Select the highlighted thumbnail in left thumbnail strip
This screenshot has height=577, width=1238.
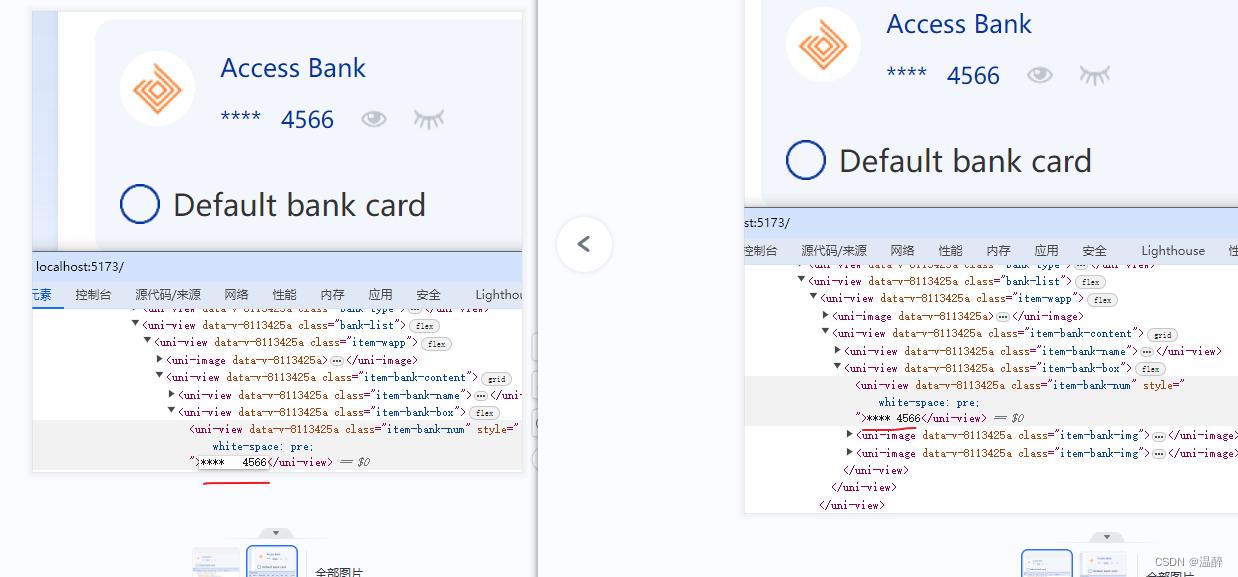point(272,561)
